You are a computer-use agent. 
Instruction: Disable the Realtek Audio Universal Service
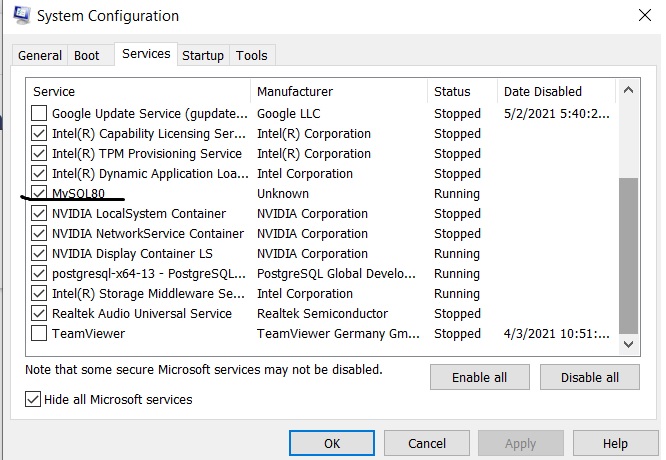tap(39, 313)
